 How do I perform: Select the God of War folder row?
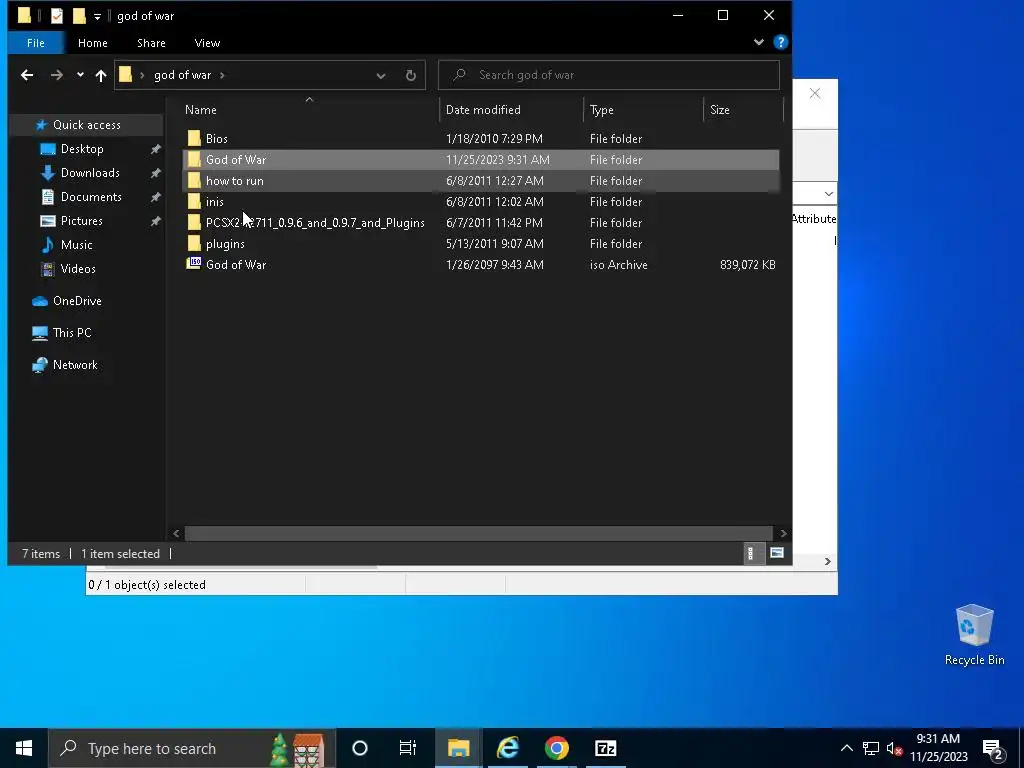pos(481,159)
